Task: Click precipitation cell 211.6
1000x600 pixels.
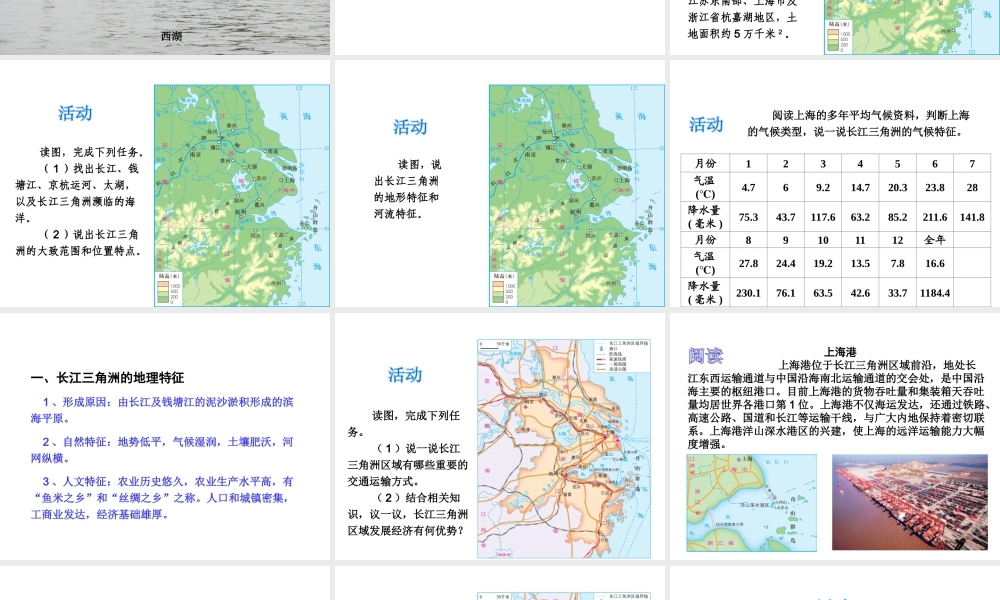Action: click(x=935, y=217)
